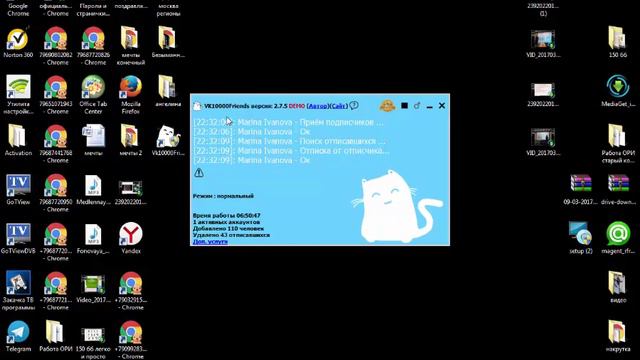Select the 'Закачка ТВ программы' shortcut
This screenshot has height=360, width=640.
(x=18, y=291)
